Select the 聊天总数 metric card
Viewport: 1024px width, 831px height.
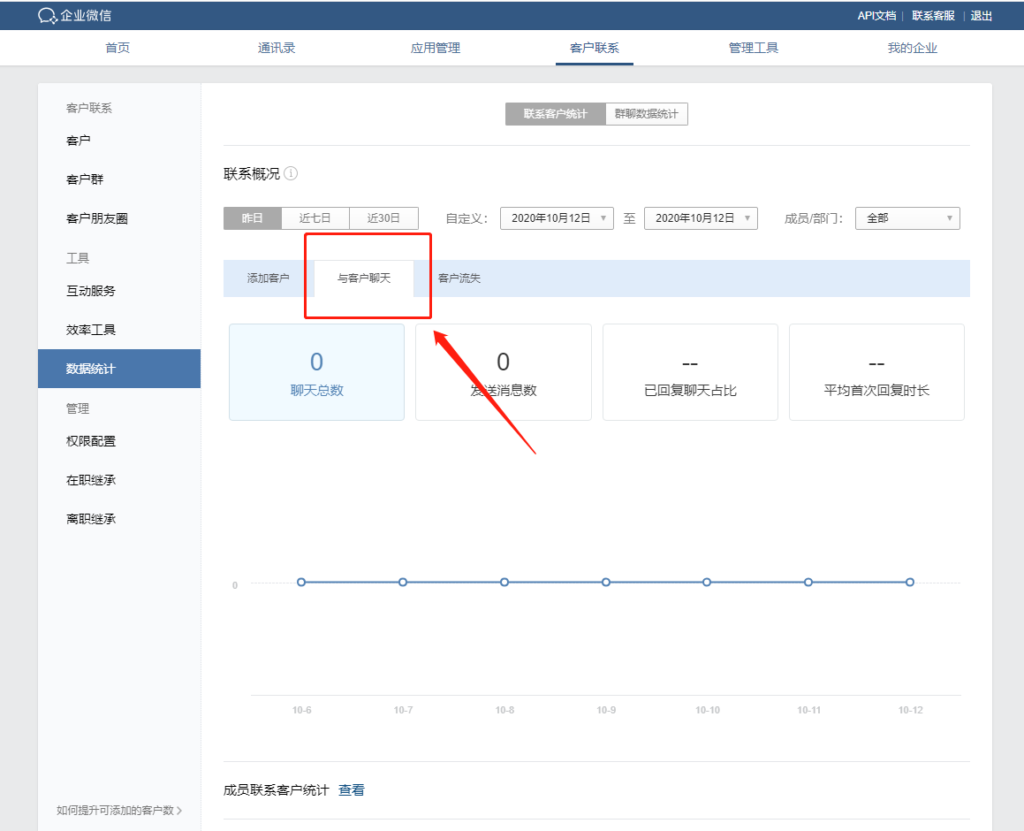point(317,372)
